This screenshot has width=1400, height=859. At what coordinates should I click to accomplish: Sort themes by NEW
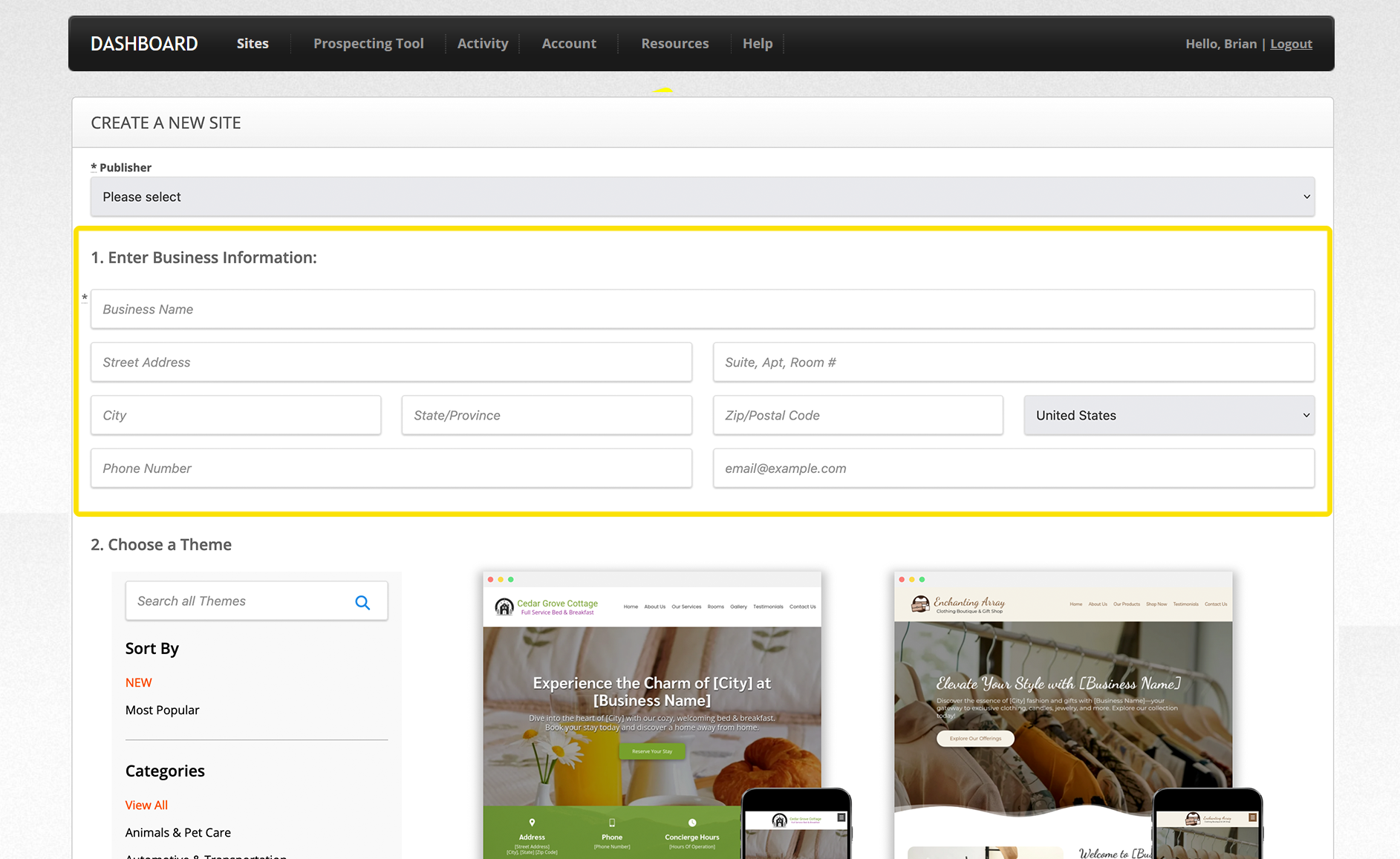(x=138, y=683)
